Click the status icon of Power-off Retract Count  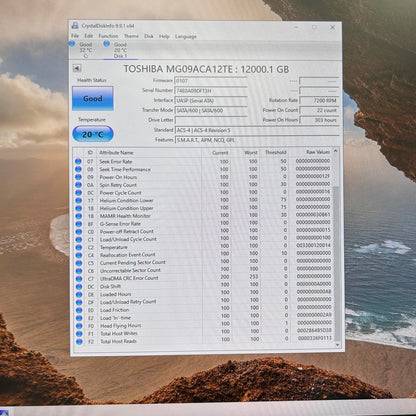pyautogui.click(x=79, y=232)
